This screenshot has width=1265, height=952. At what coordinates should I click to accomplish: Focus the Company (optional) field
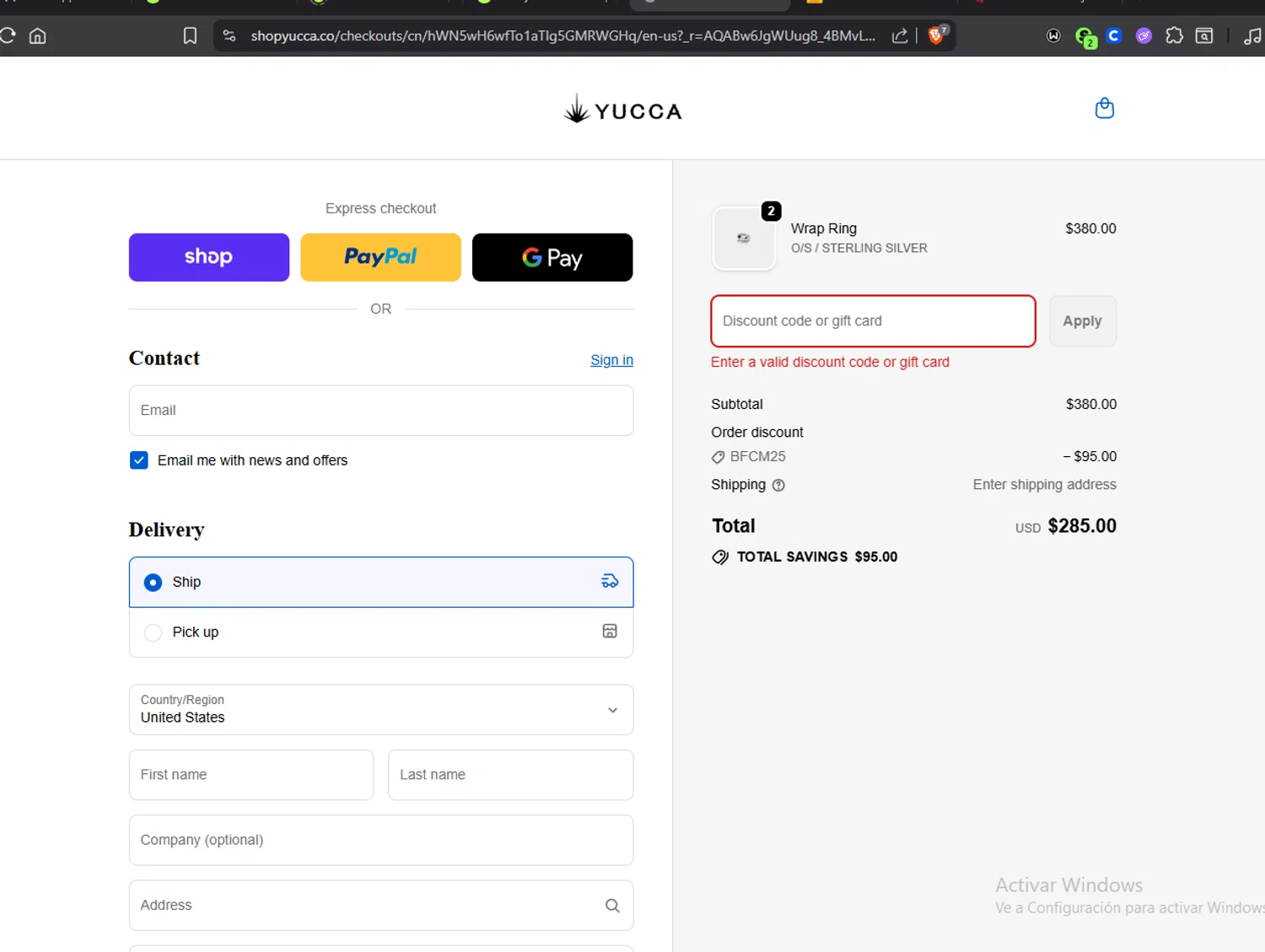pos(381,840)
